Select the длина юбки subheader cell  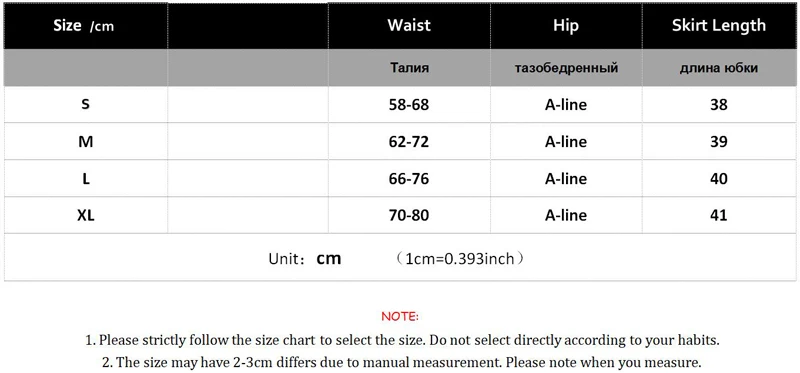719,68
